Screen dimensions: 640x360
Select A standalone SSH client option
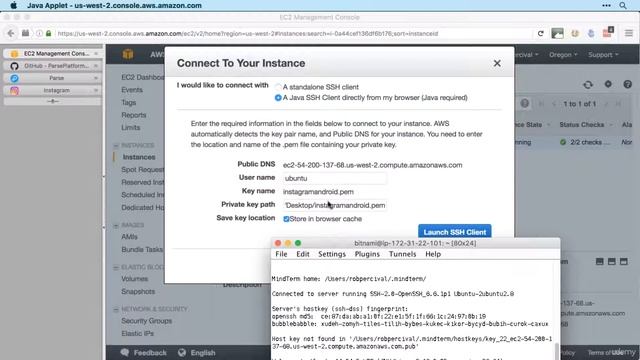[x=278, y=87]
